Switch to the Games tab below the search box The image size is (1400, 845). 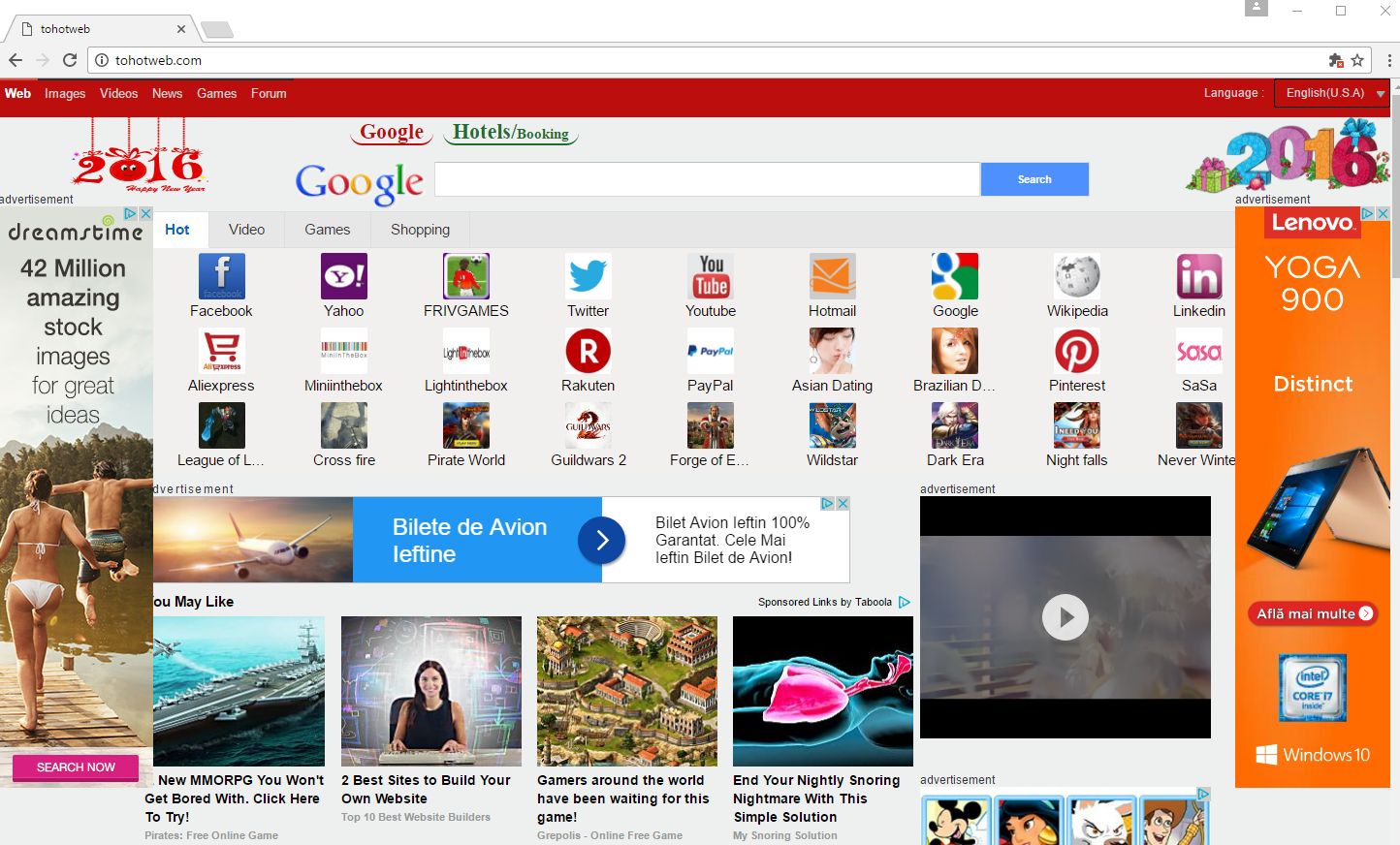328,230
